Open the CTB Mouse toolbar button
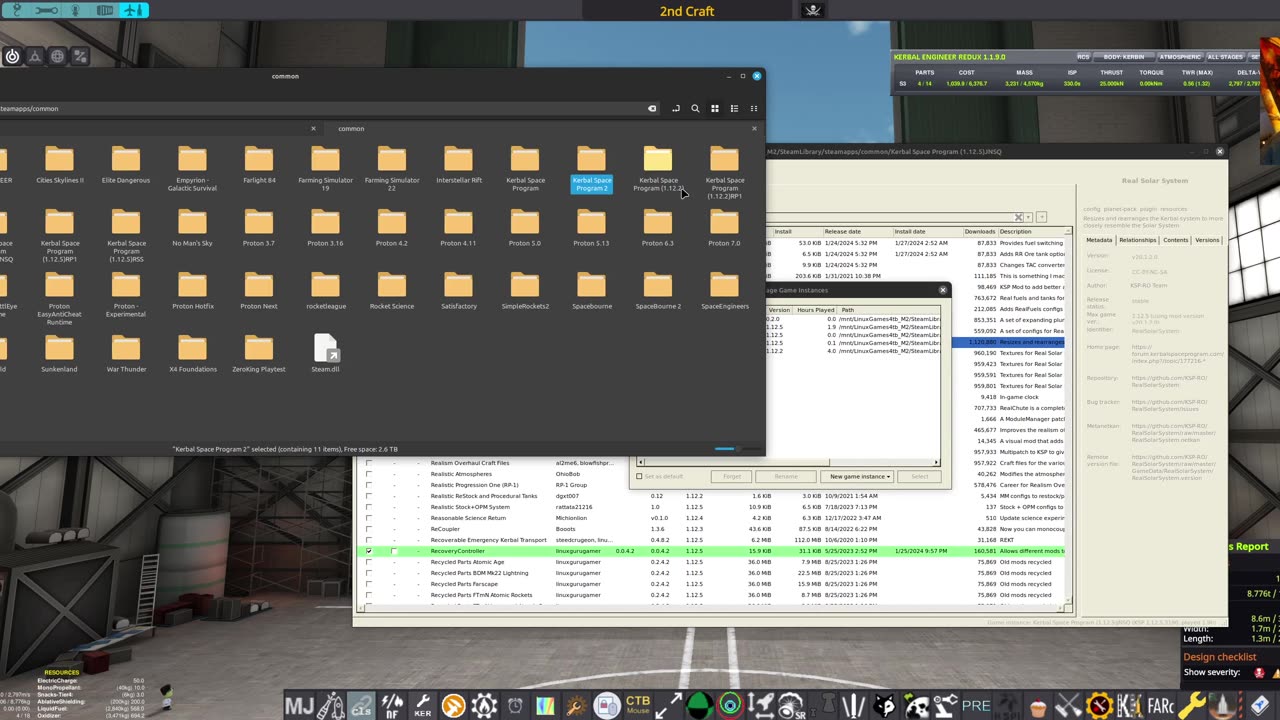Screen dimensions: 1280x720 (638, 706)
